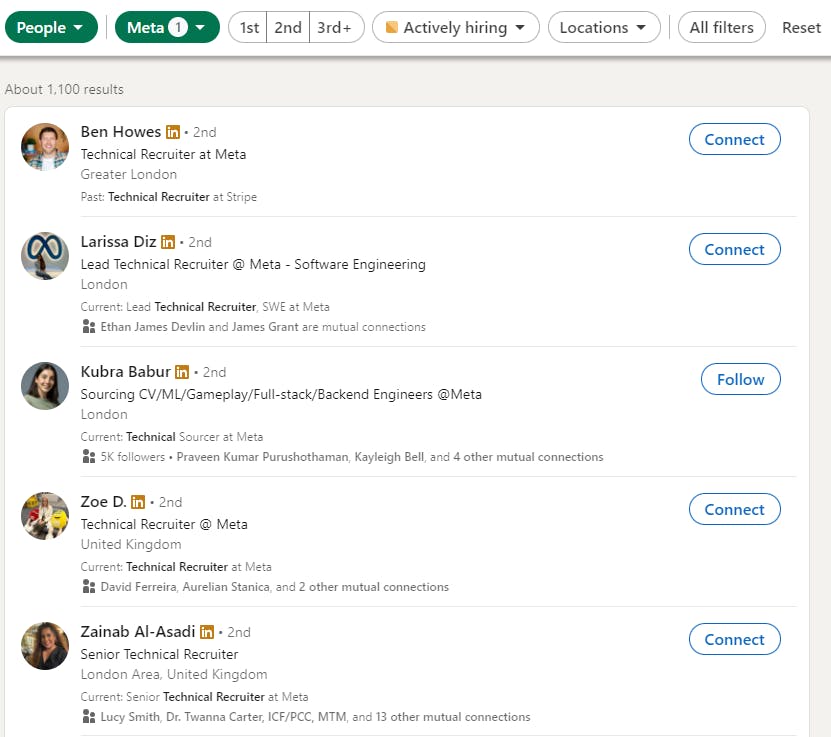Follow Kubra Babur

point(740,379)
